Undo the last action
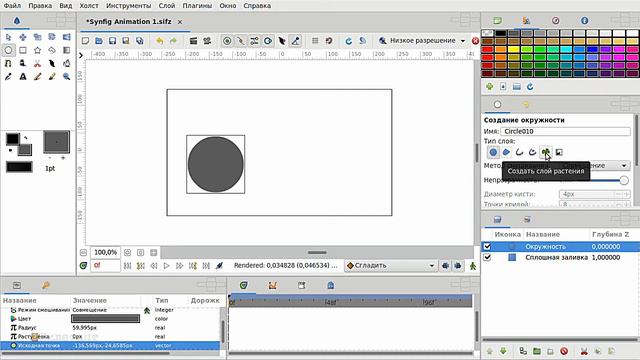 click(160, 41)
